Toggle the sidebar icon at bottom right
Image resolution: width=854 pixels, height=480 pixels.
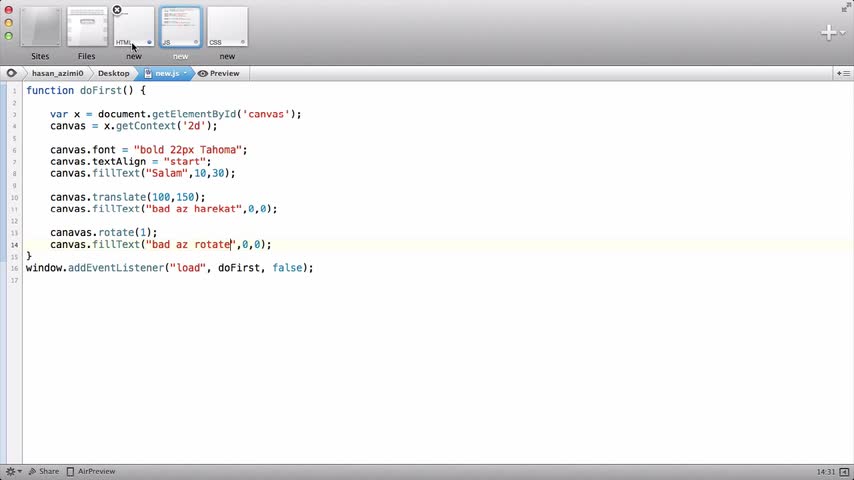coord(845,472)
